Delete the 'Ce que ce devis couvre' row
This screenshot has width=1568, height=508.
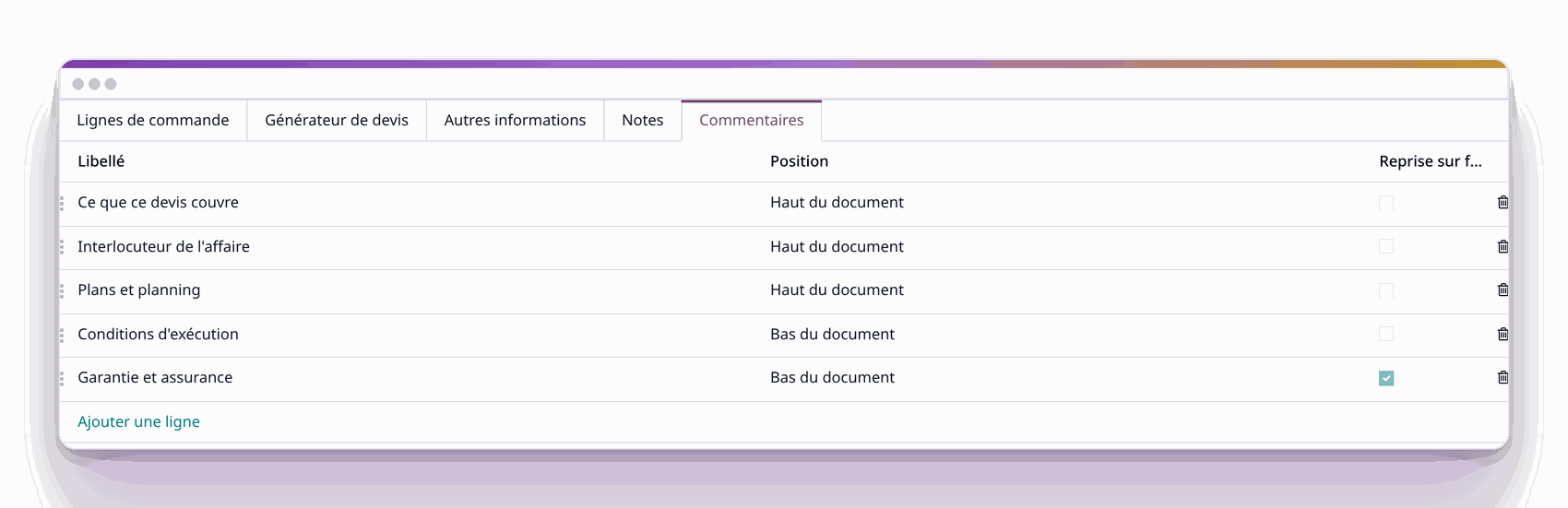click(1503, 203)
